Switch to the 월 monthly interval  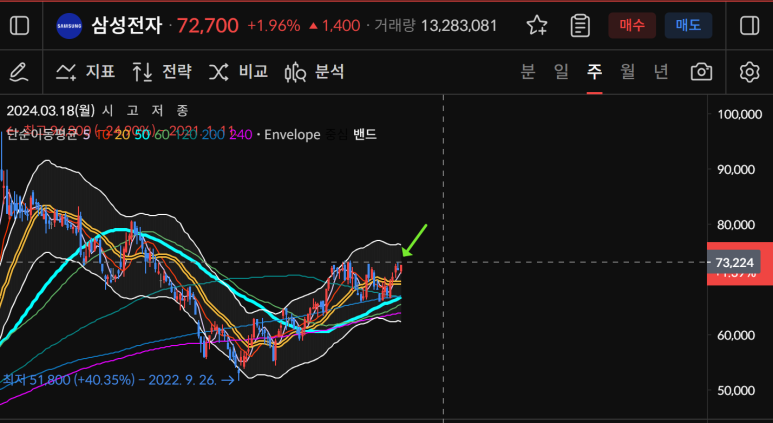point(628,72)
